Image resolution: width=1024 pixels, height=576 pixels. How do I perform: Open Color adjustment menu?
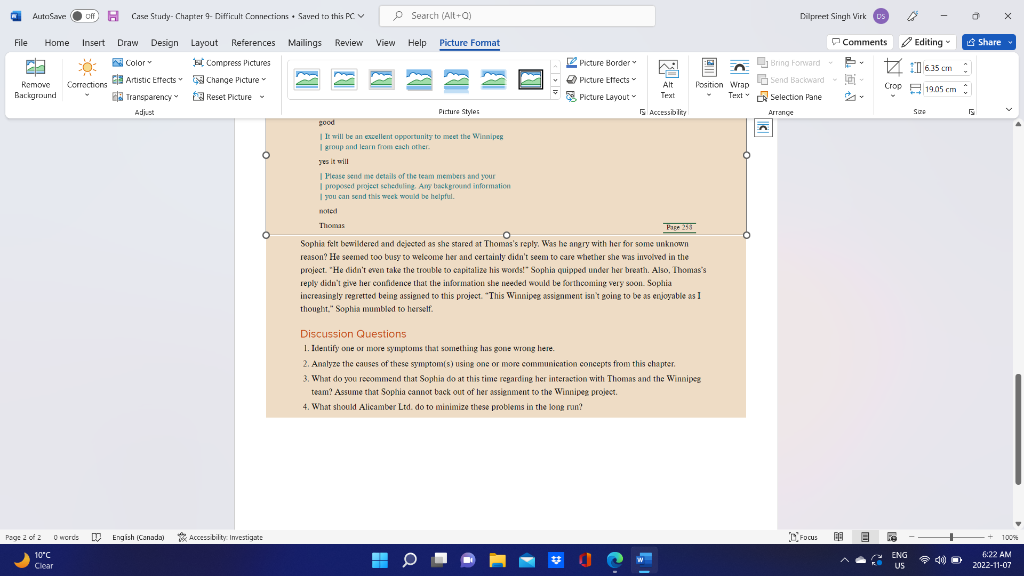132,63
